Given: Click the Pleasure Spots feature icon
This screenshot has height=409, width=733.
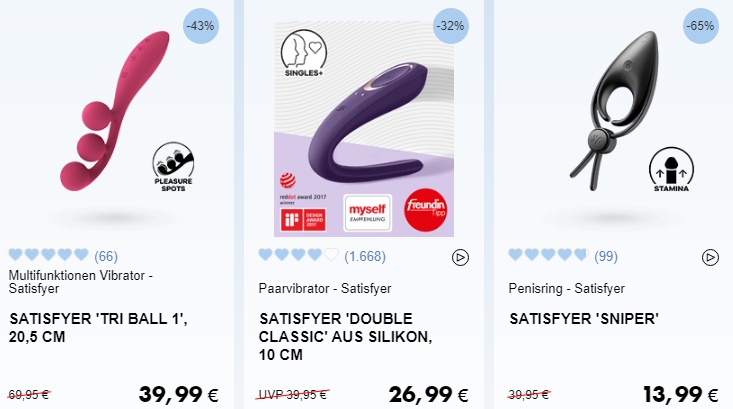Looking at the screenshot, I should 173,167.
